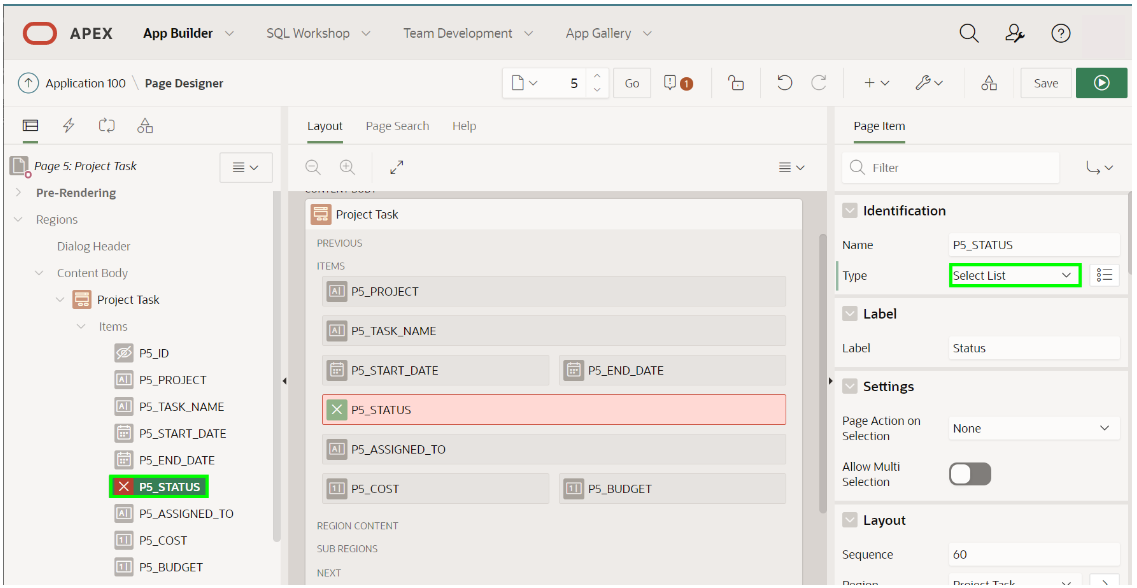Click the Sequence field showing 60
The width and height of the screenshot is (1137, 588).
pos(1034,555)
